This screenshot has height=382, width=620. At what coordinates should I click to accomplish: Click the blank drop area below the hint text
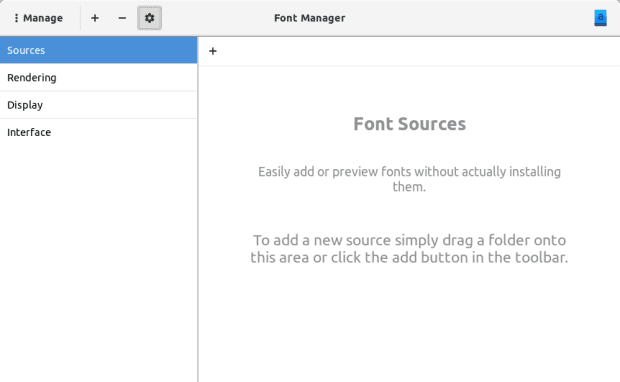click(409, 324)
